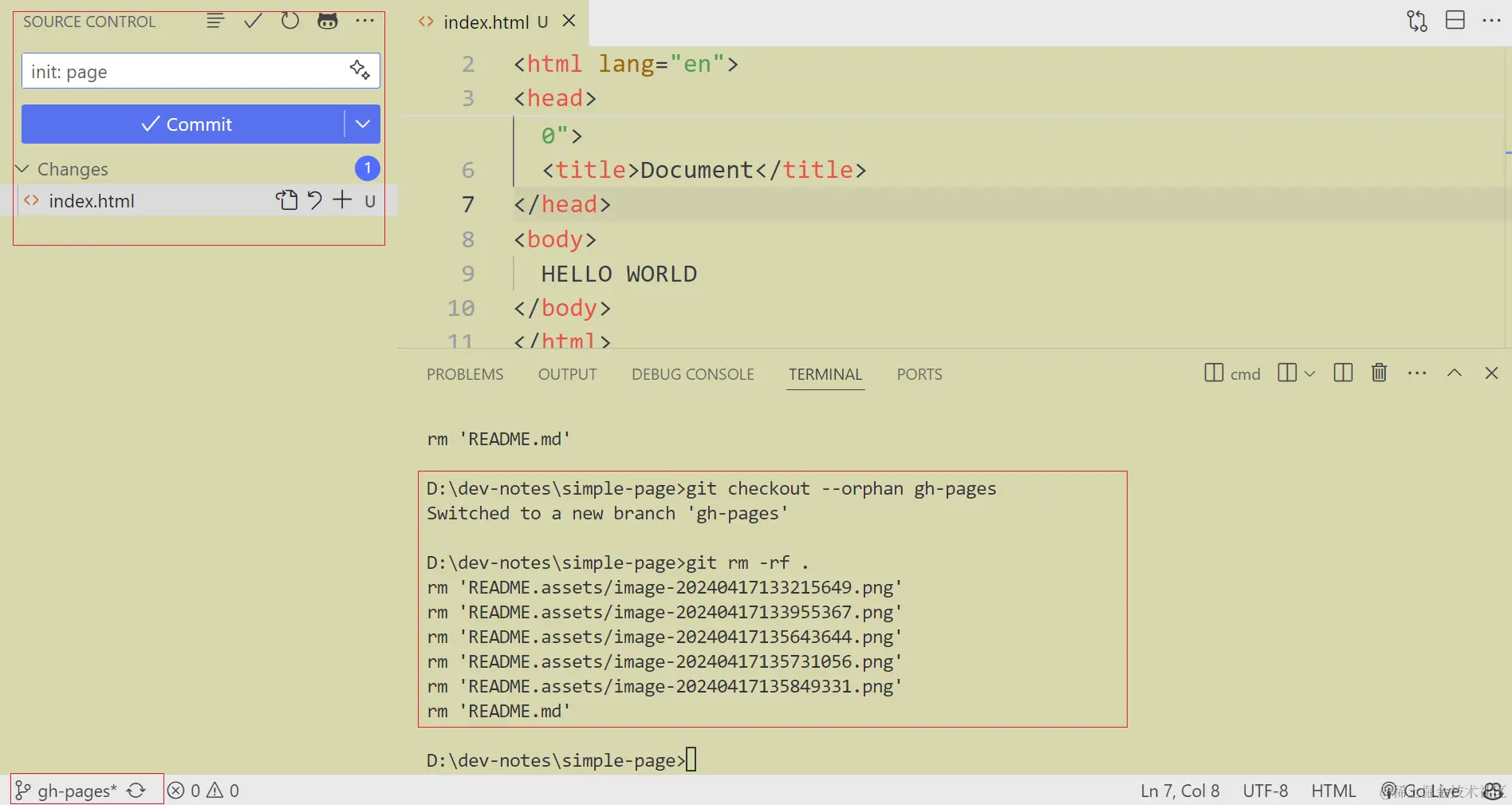The height and width of the screenshot is (805, 1512).
Task: Synchronize changes via status bar sync icon
Action: tap(136, 791)
